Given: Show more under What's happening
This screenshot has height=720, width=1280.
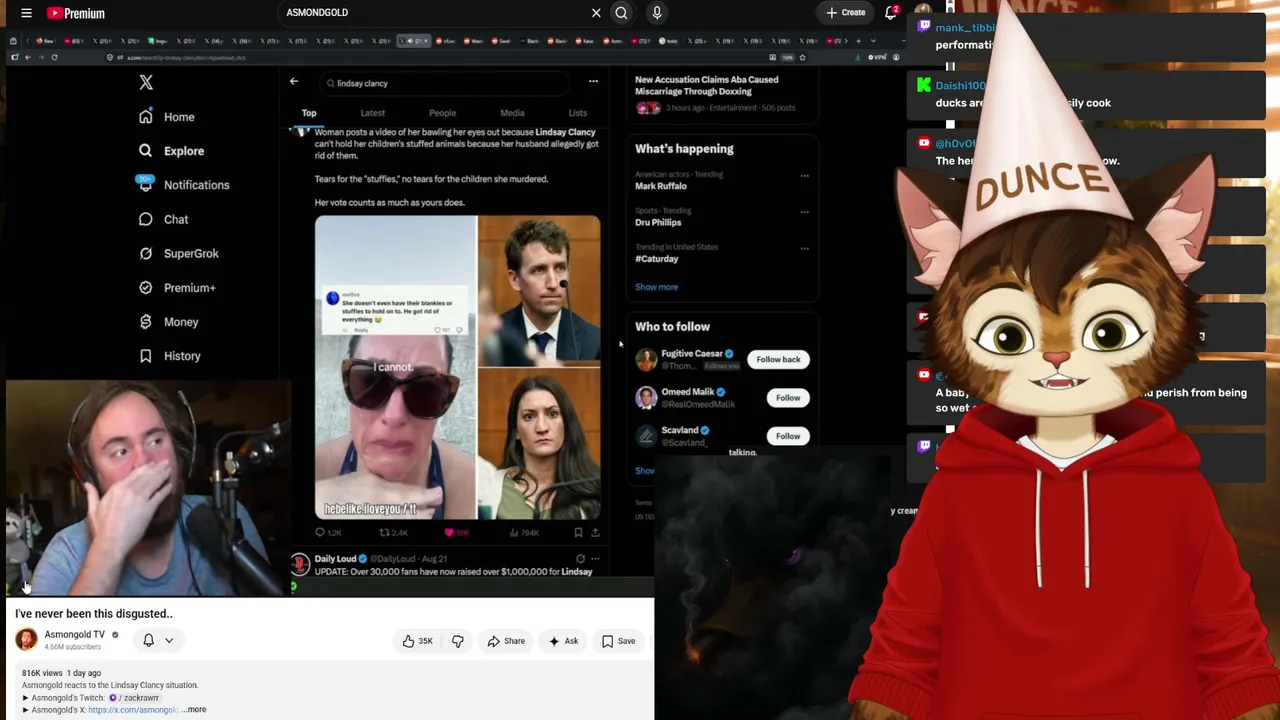Looking at the screenshot, I should [656, 287].
